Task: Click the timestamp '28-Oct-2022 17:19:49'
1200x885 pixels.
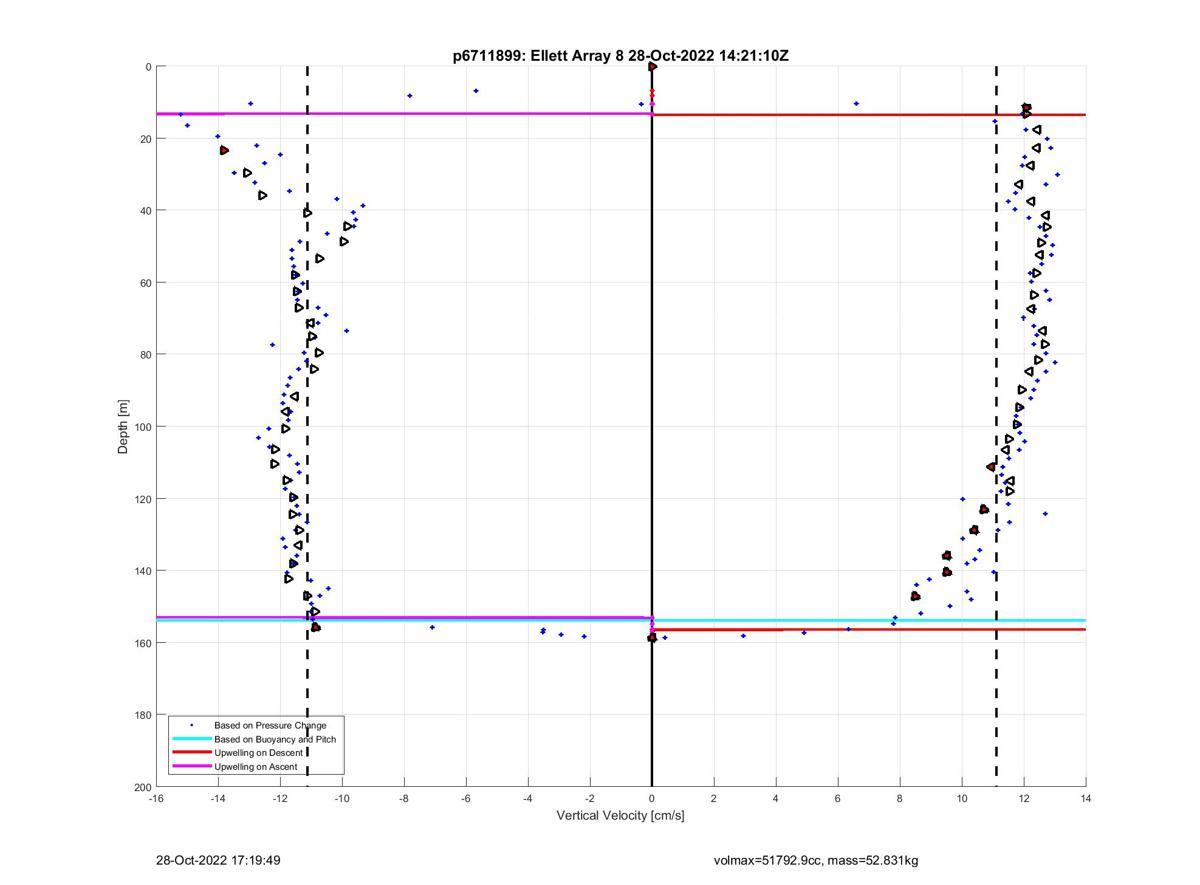Action: [x=218, y=860]
